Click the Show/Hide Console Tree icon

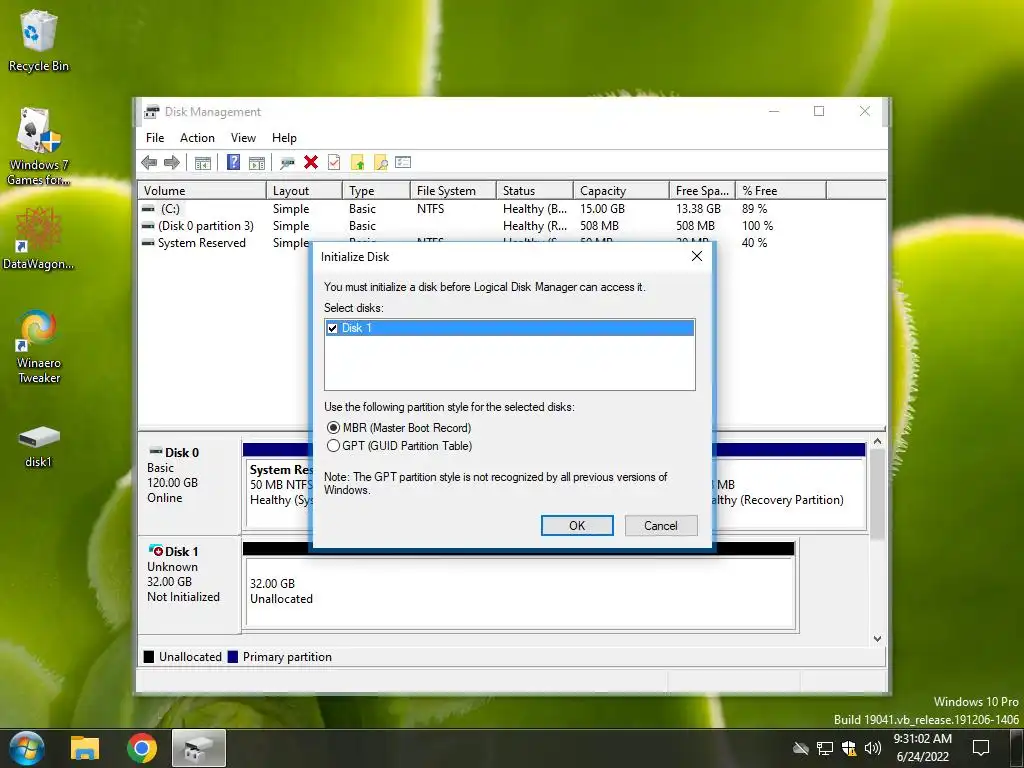pos(202,163)
